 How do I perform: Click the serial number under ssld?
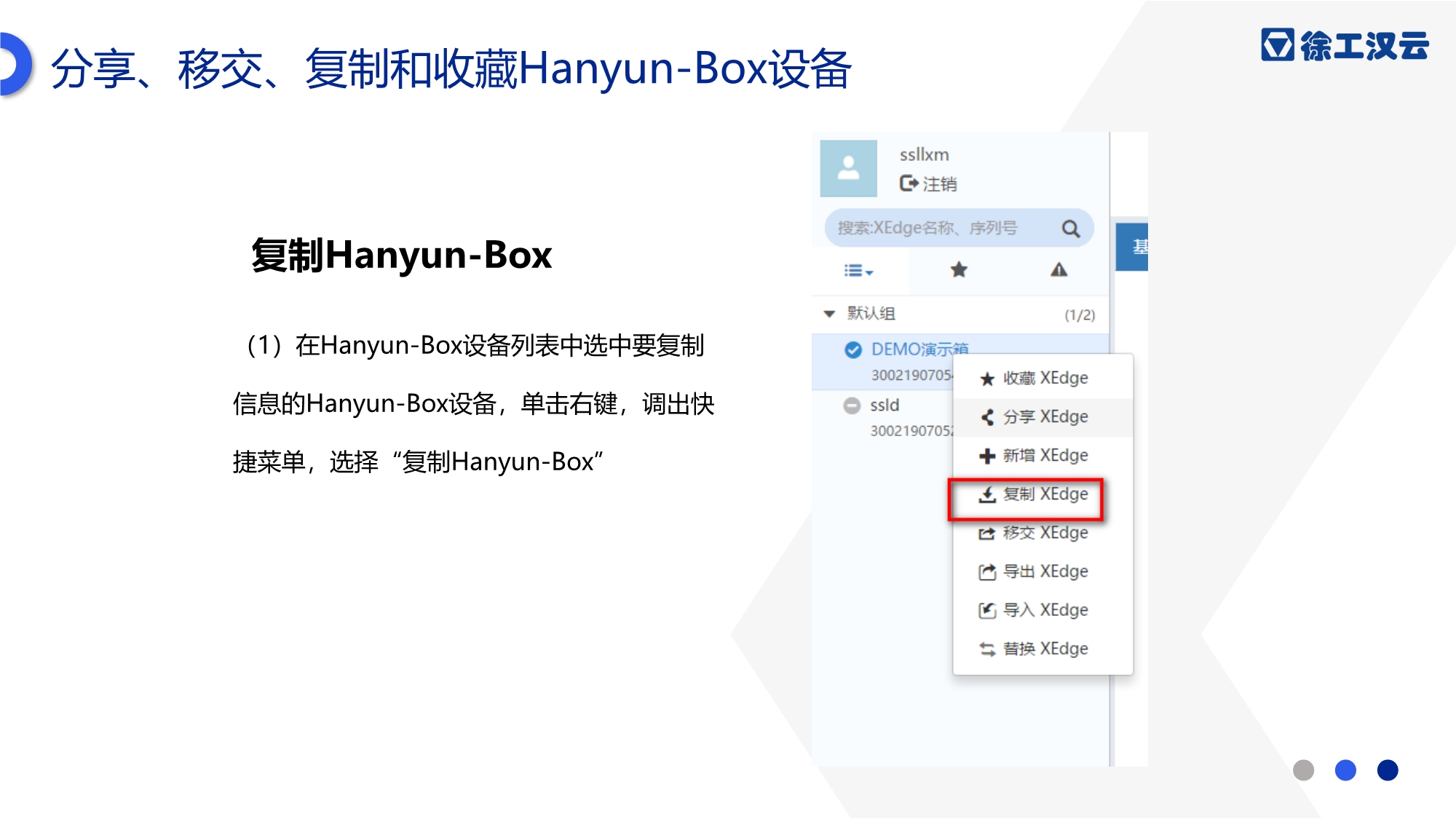click(x=911, y=430)
